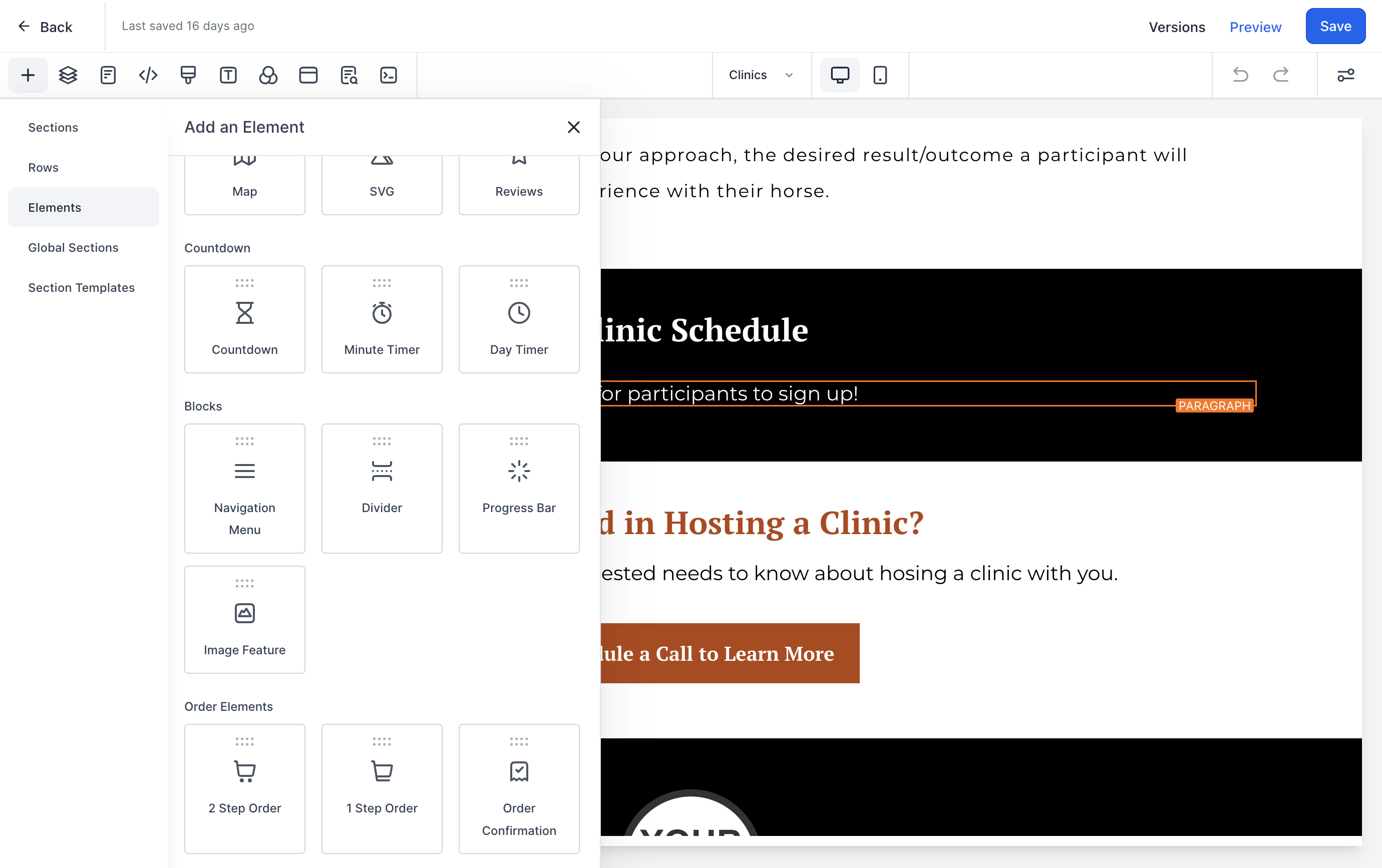Click the overlapping circles colors icon
Viewport: 1382px width, 868px height.
coord(268,75)
